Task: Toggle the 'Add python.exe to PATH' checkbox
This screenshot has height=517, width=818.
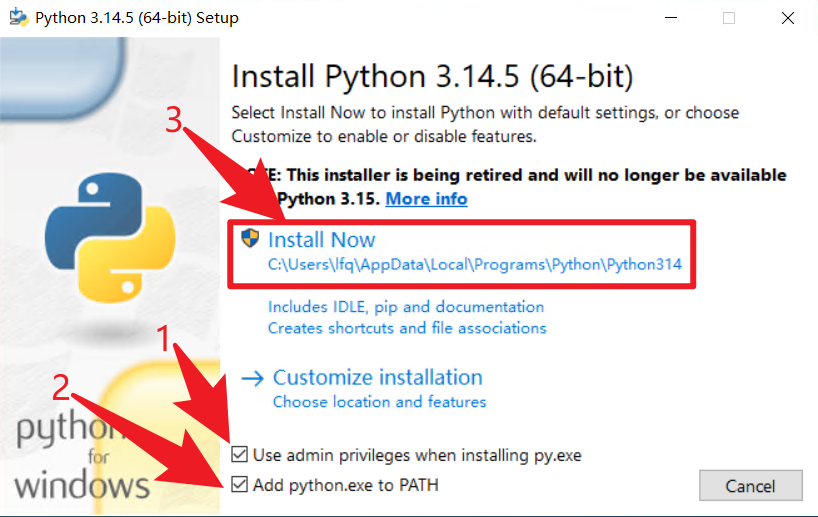Action: pyautogui.click(x=239, y=485)
